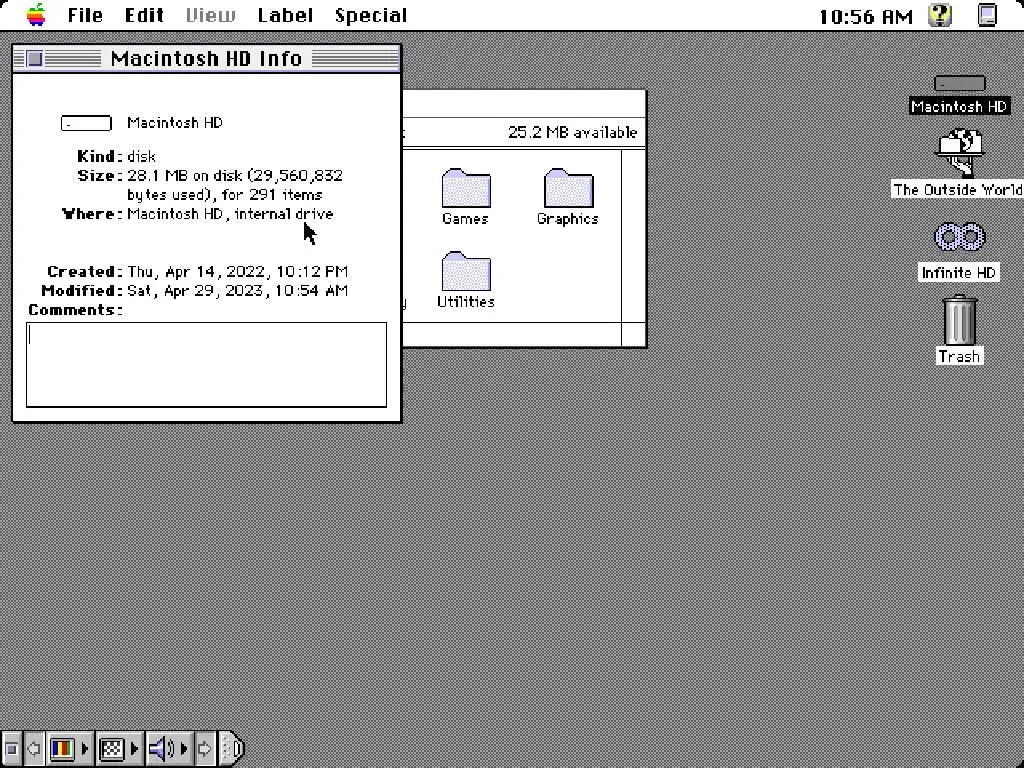
Task: Click inside the Comments text box
Action: tap(206, 364)
